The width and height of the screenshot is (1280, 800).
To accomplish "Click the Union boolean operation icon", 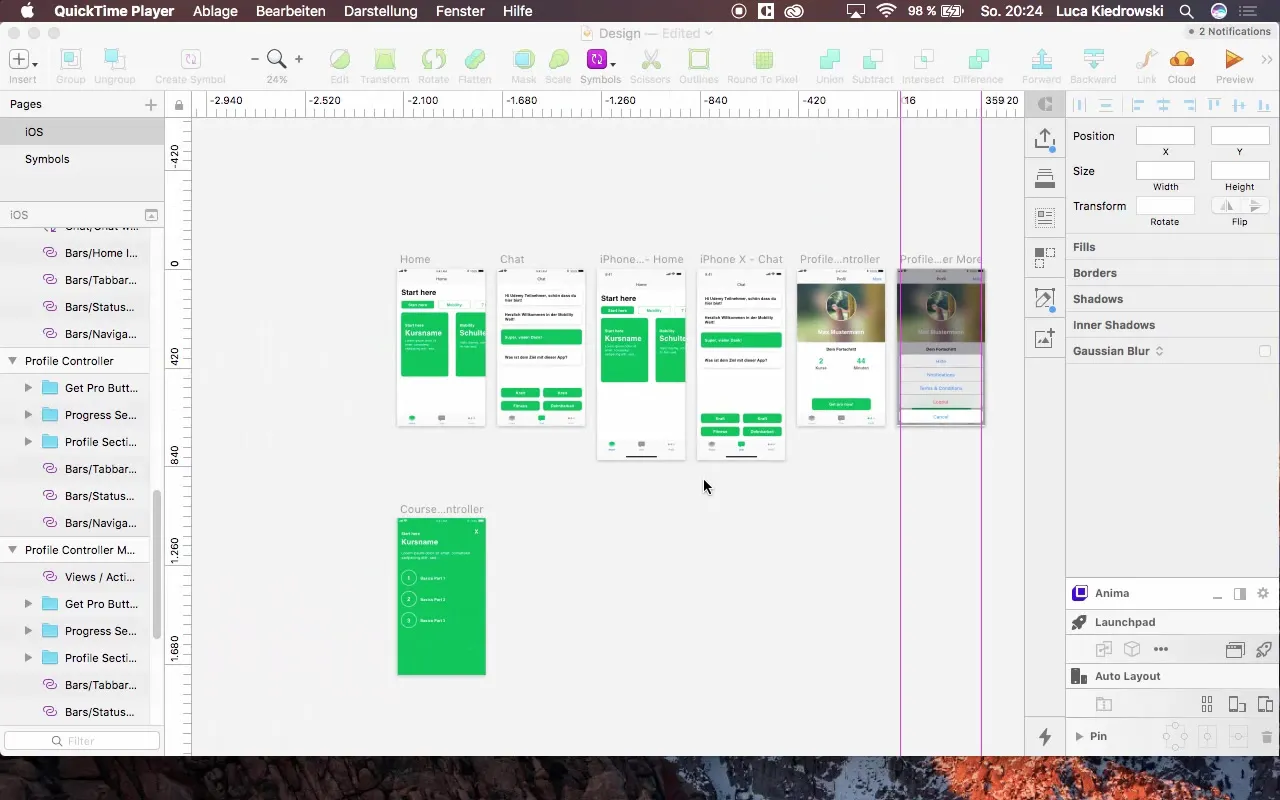I will coord(829,60).
